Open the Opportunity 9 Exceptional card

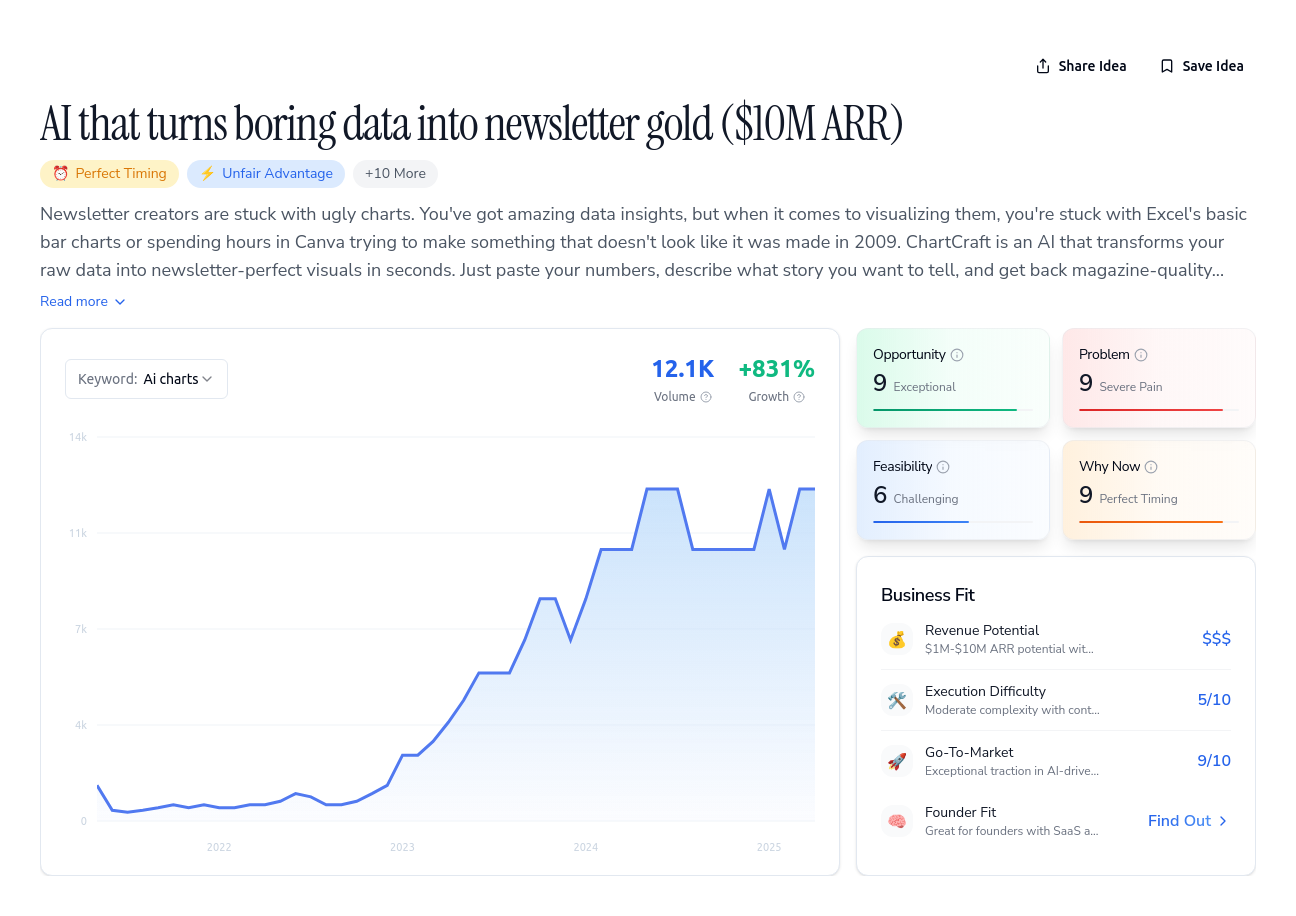953,378
